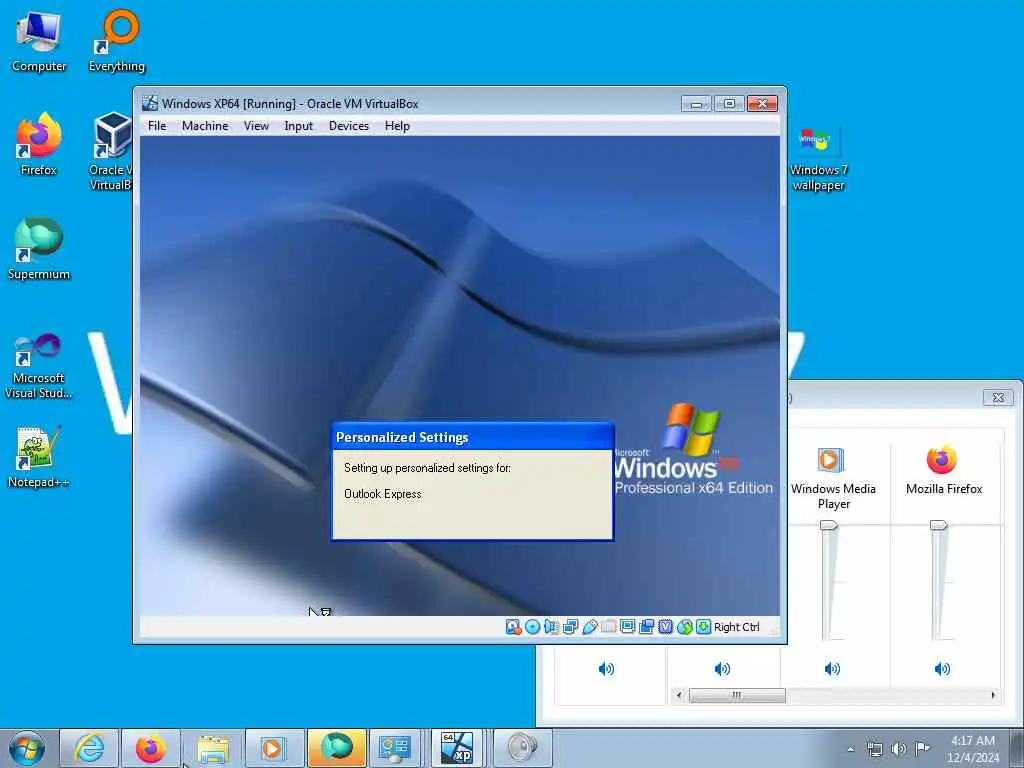The width and height of the screenshot is (1024, 768).
Task: Click the Mozilla Firefox icon in Volume Mixer
Action: (942, 460)
